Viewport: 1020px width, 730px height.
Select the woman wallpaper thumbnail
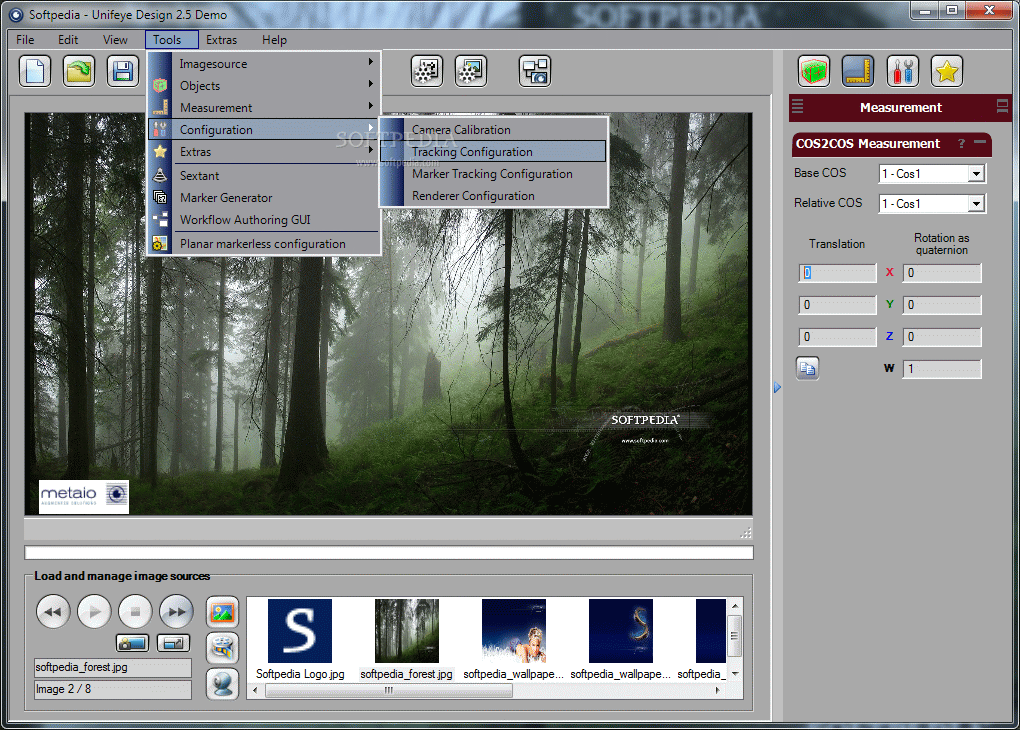tap(513, 631)
